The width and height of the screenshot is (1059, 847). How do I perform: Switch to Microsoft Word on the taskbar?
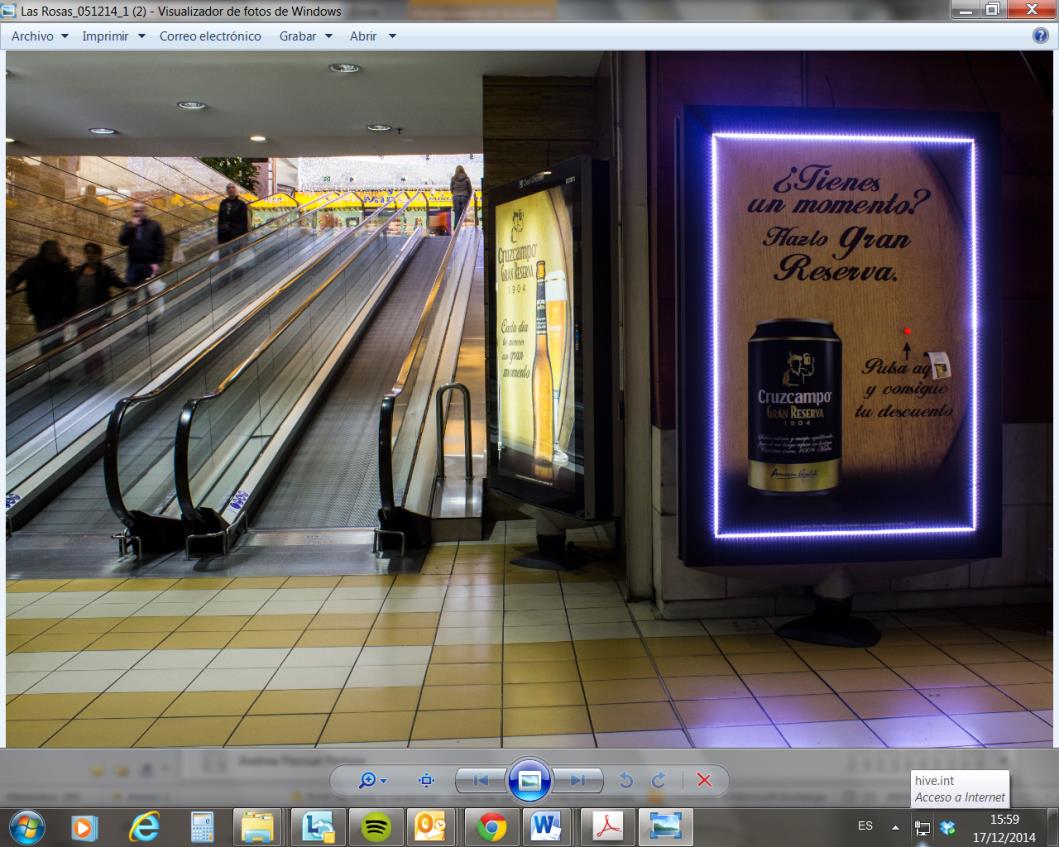pos(546,827)
